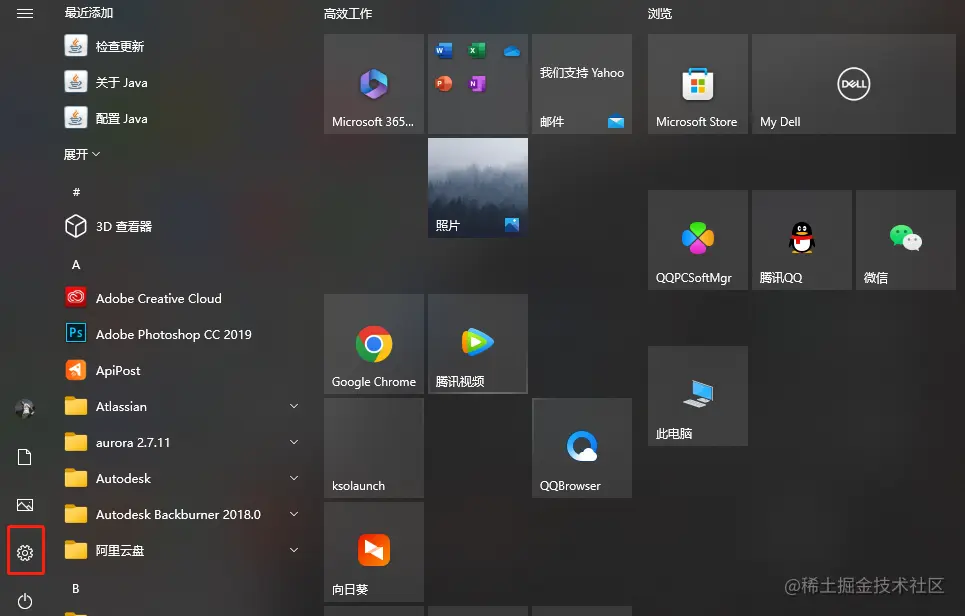Screen dimensions: 965x616
Task: Click the OneDrive icon in Office tile
Action: coord(511,51)
